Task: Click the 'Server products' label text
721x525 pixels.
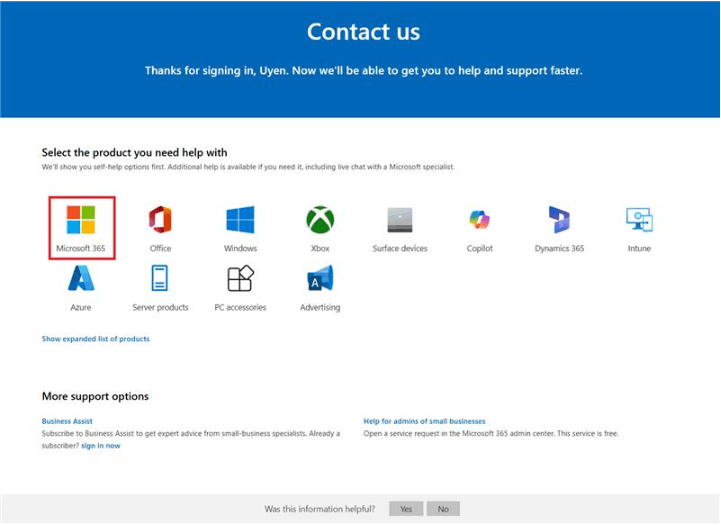Action: point(160,307)
